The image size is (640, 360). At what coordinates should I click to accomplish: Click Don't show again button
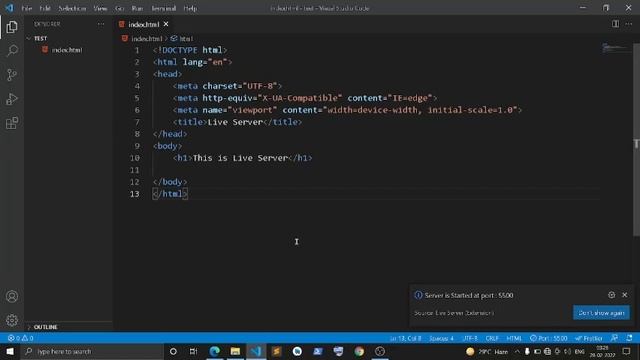click(601, 313)
